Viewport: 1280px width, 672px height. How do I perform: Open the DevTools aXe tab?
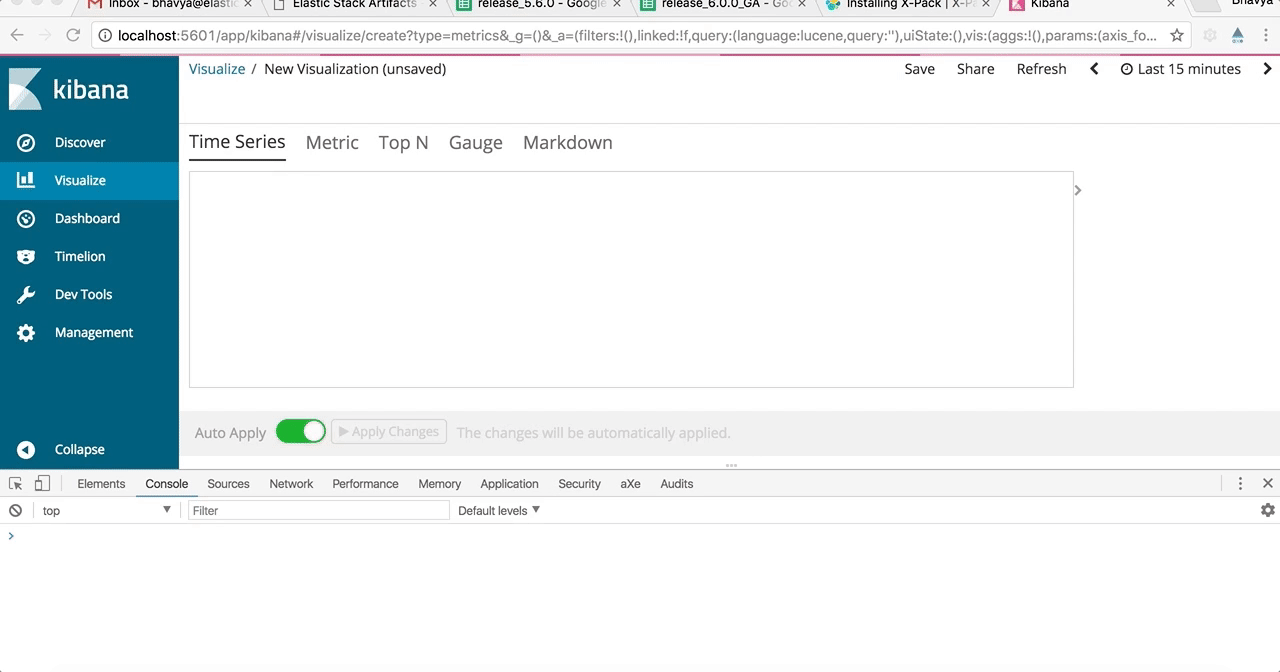(x=630, y=484)
